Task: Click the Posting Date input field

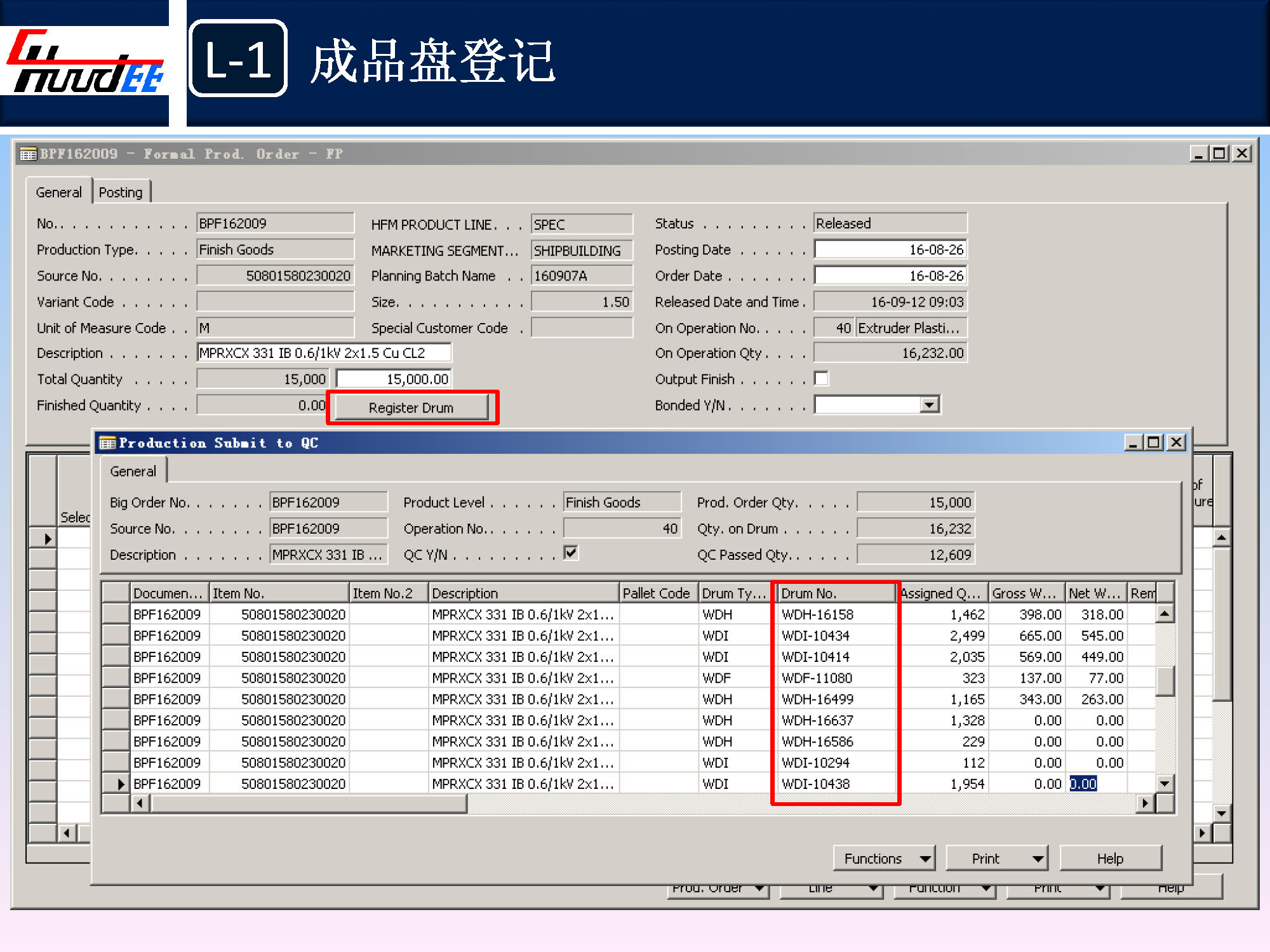Action: click(890, 249)
